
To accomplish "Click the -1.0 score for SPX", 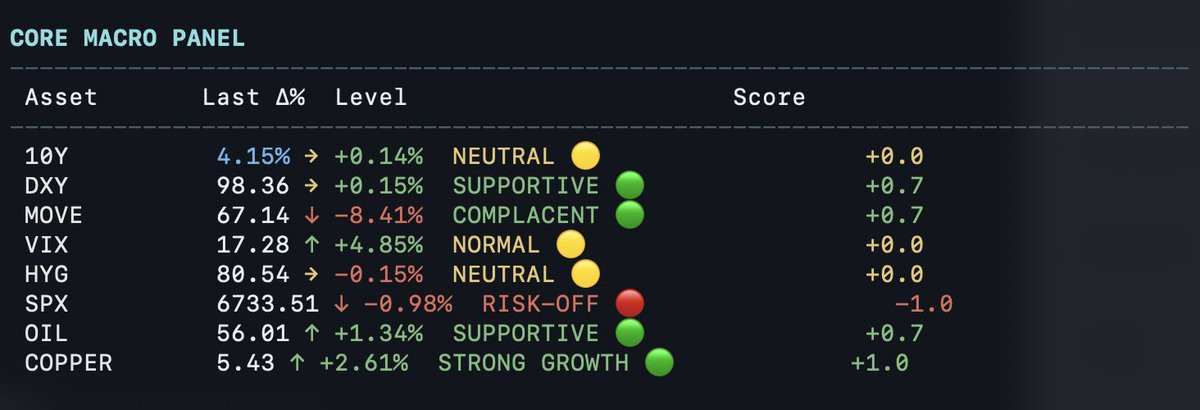I will [924, 304].
